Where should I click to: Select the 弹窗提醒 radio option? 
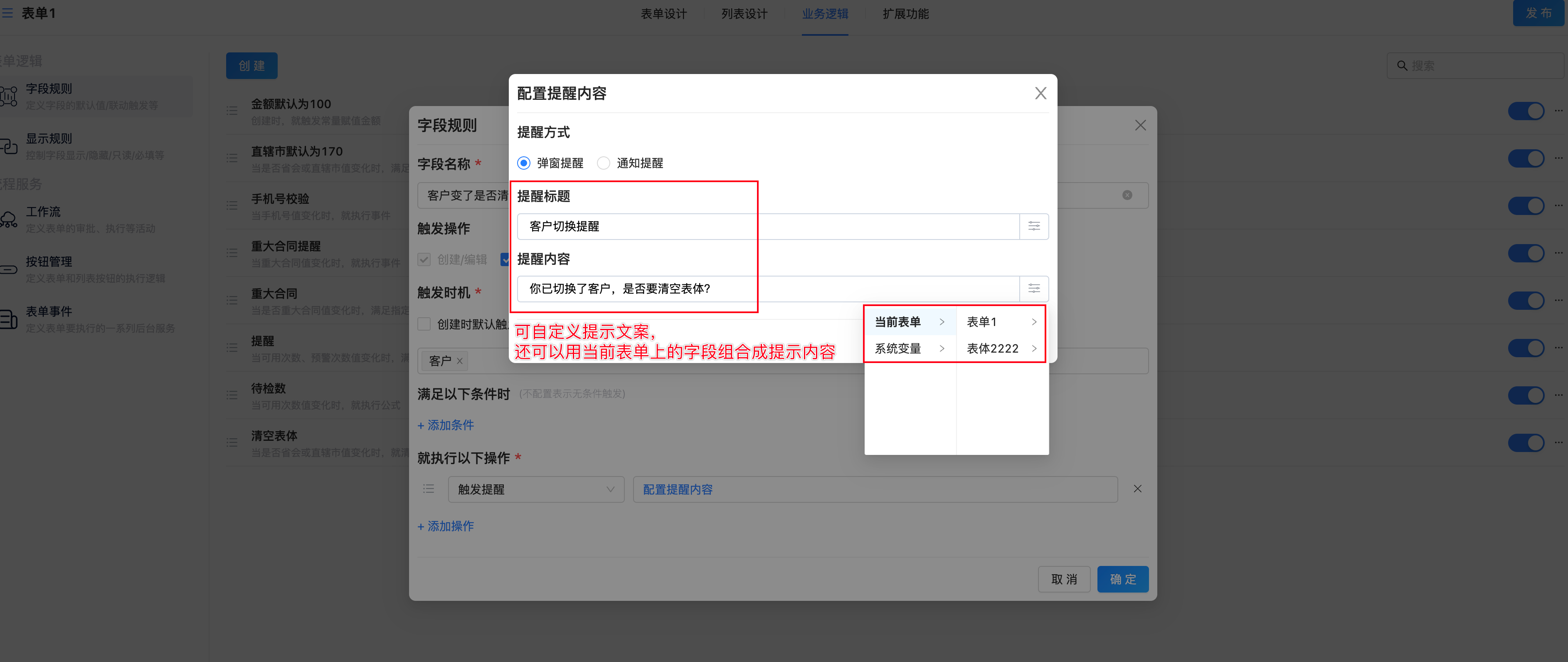[x=523, y=163]
